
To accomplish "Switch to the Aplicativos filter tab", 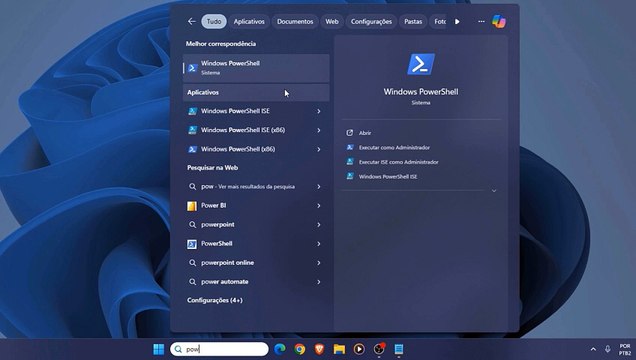I will tap(249, 21).
